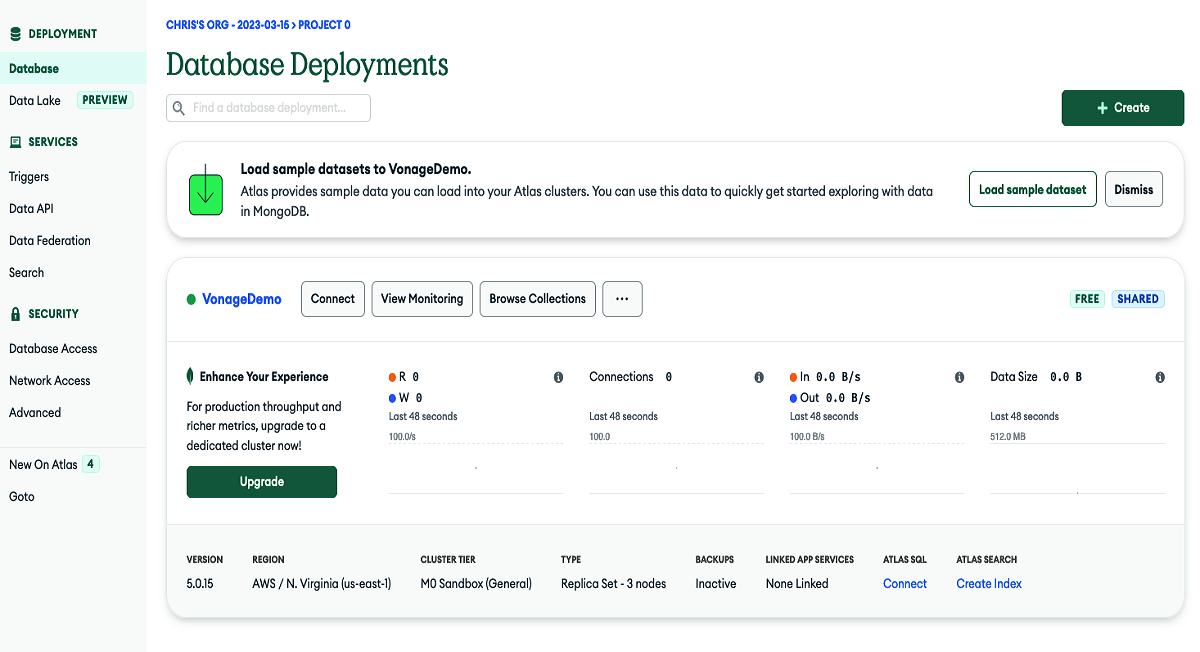This screenshot has height=652, width=1200.
Task: Click the R/W operations mini chart
Action: click(x=476, y=468)
